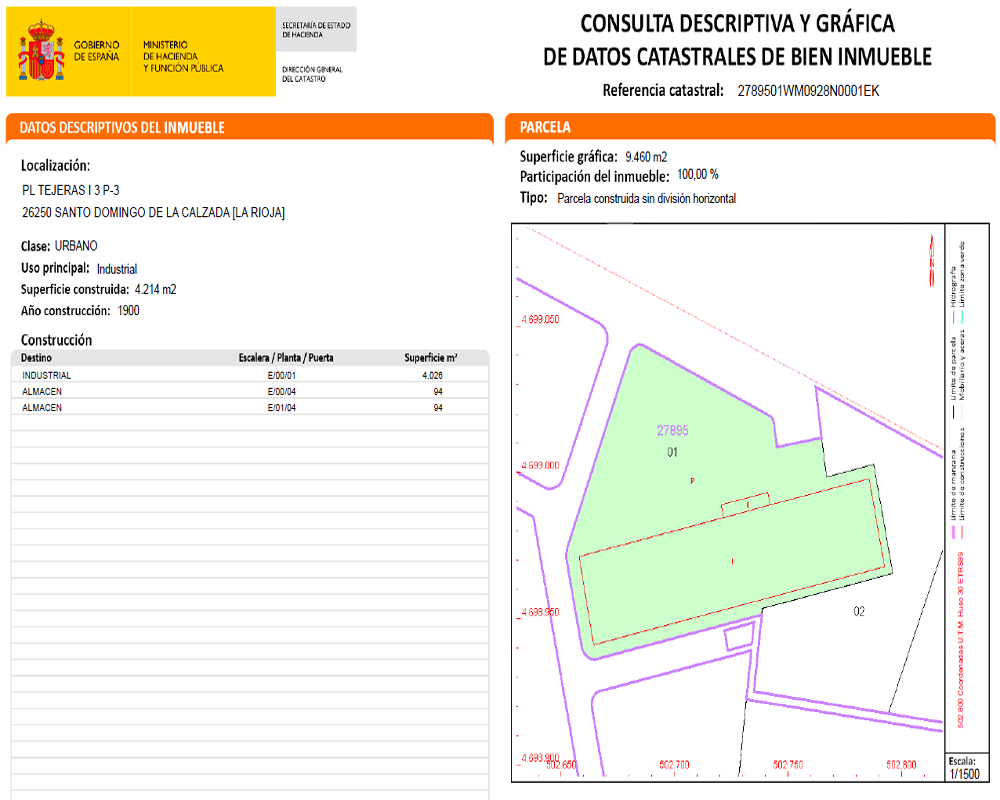
Task: Click the 'Superficie m²' column header
Action: coord(431,358)
